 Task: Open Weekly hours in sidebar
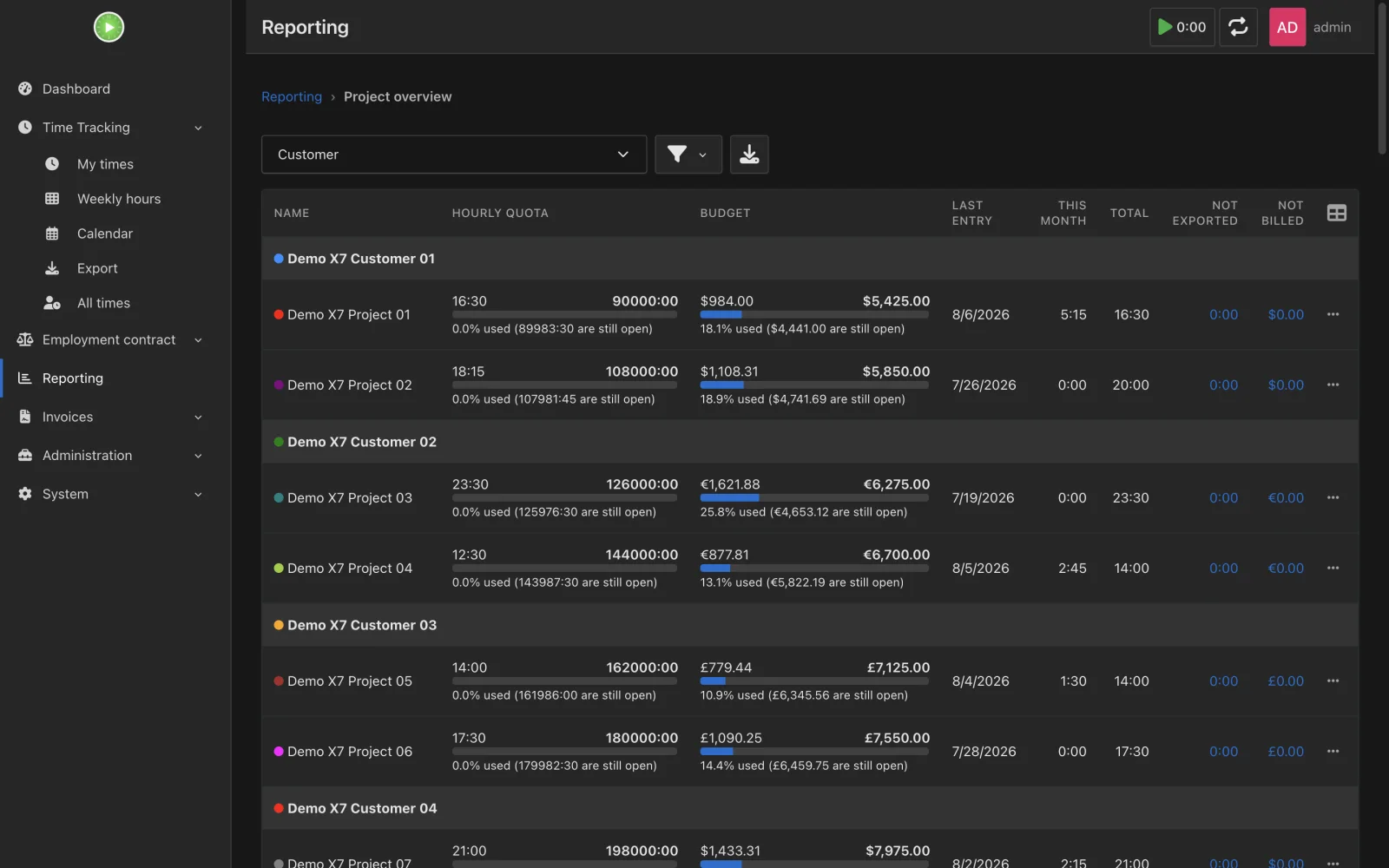[118, 199]
